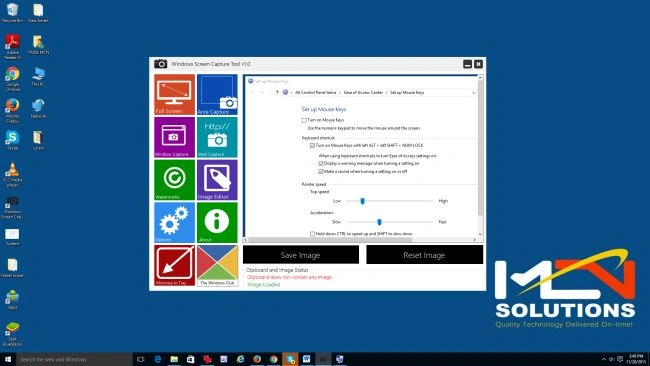Toggle Make a sound checkbox

pyautogui.click(x=320, y=171)
